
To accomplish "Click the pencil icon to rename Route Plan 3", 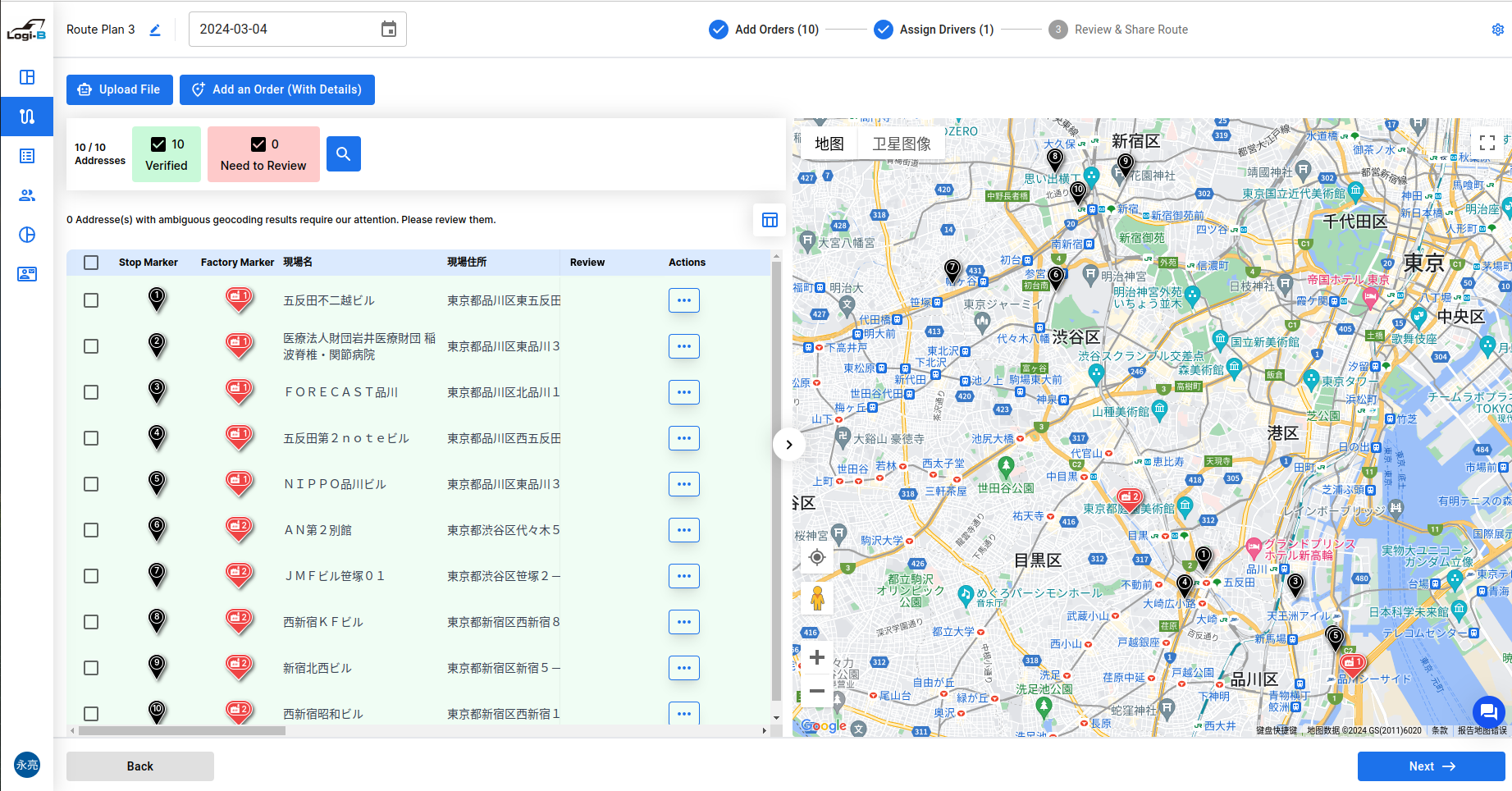I will coord(155,30).
